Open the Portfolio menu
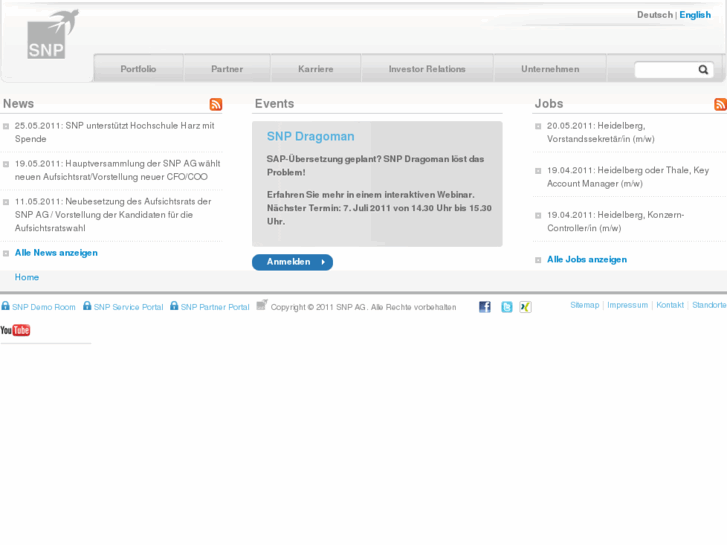The image size is (727, 545). click(138, 69)
